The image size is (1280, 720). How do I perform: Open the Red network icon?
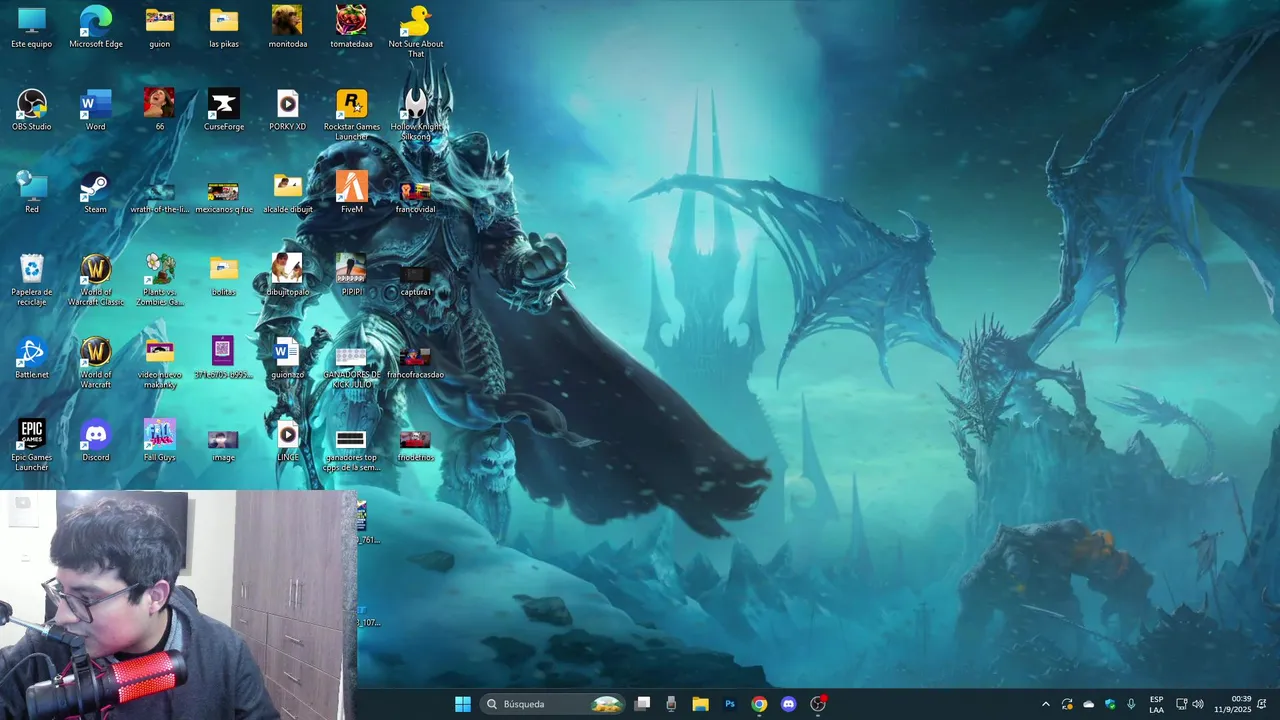tap(32, 193)
